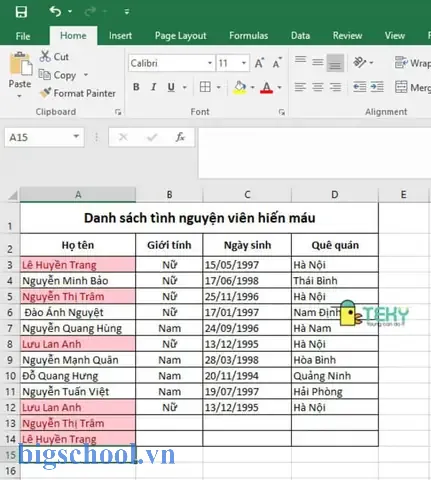Open Customize Quick Access Toolbar dropdown
Image resolution: width=431 pixels, height=480 pixels.
pos(127,12)
